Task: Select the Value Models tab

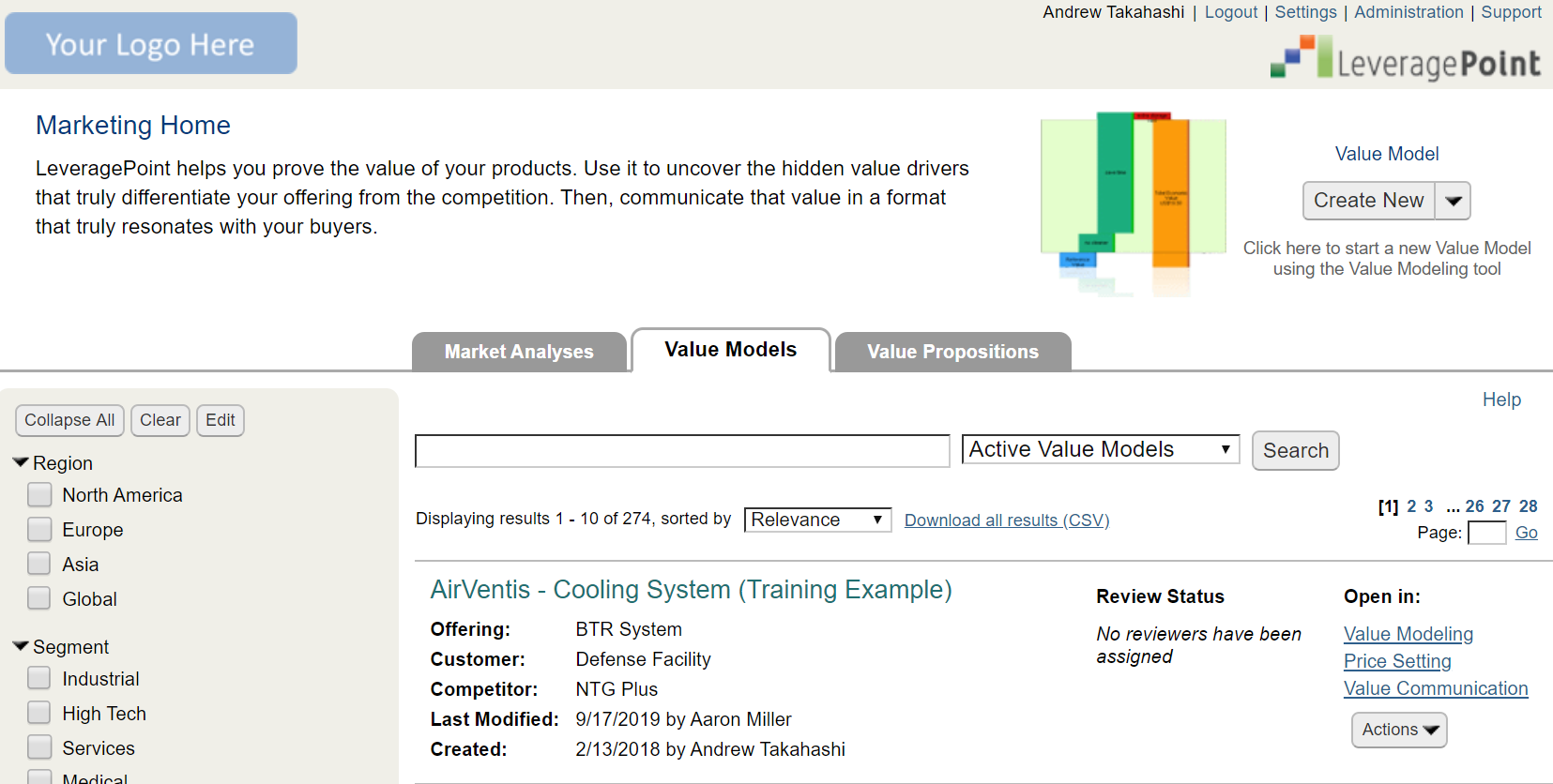Action: [x=731, y=350]
